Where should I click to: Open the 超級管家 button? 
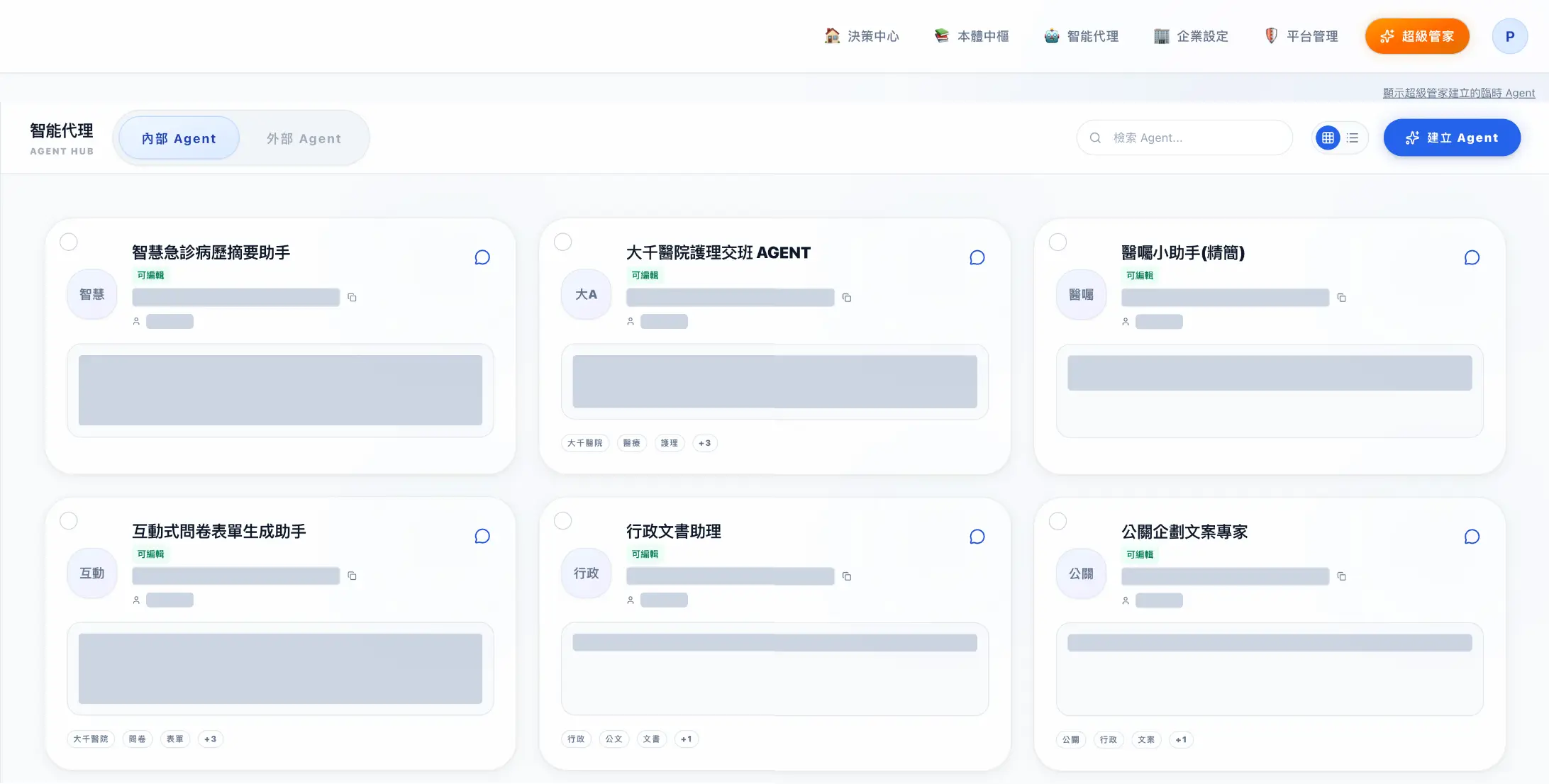1417,36
